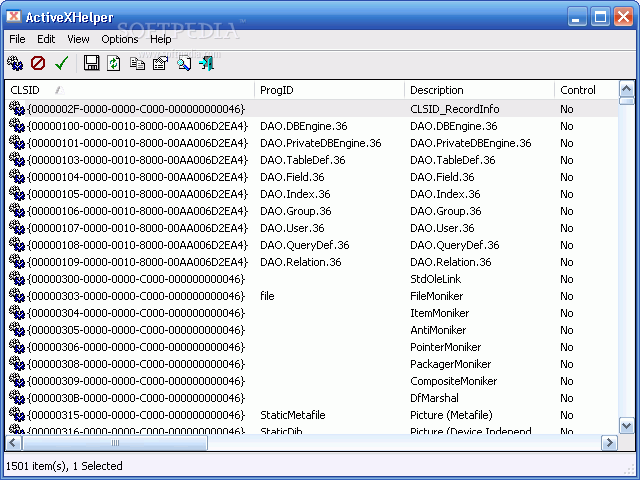Click the gear icon of AntiMoniker row
Screen dimensions: 640x480
17,330
